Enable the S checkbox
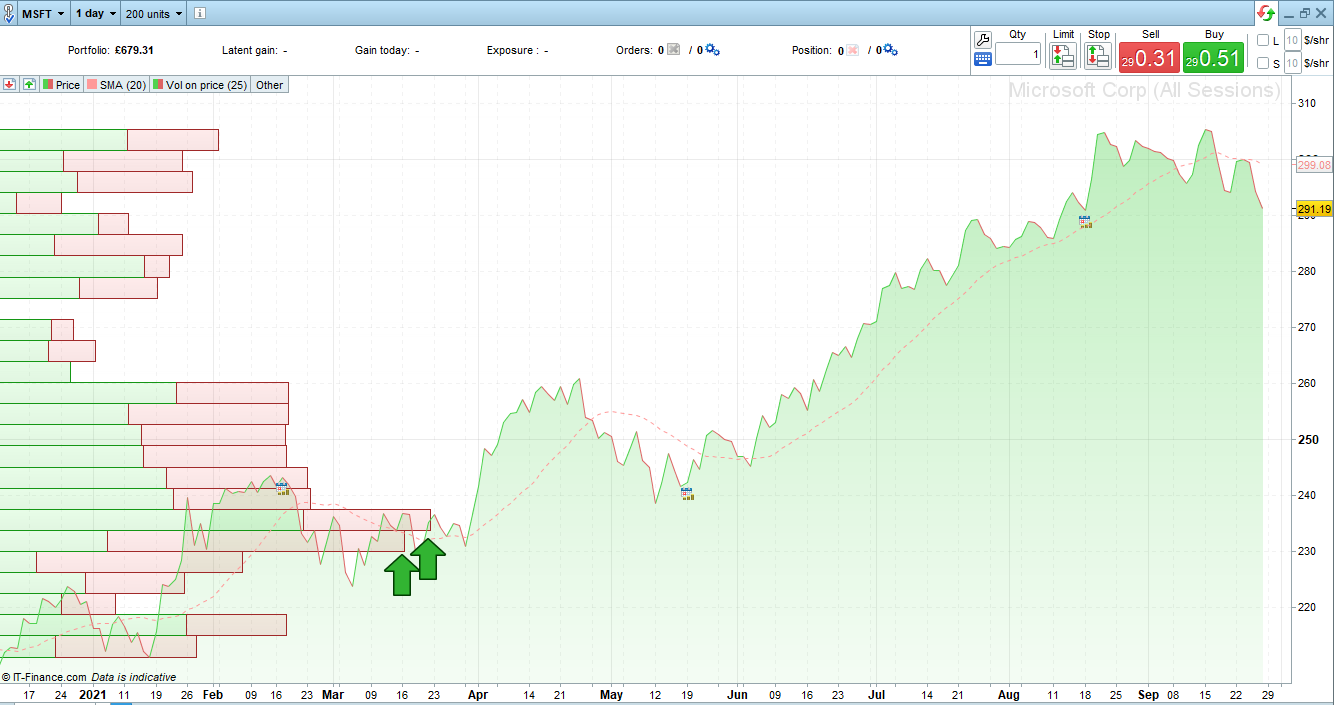 pyautogui.click(x=1263, y=63)
